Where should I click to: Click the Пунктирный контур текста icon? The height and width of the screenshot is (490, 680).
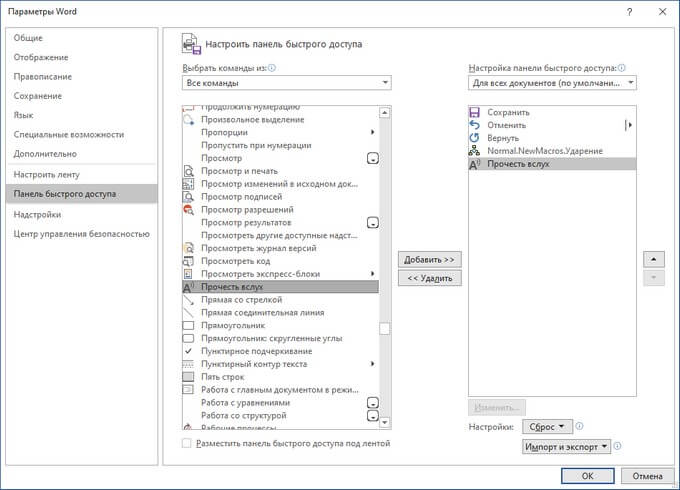[x=189, y=364]
